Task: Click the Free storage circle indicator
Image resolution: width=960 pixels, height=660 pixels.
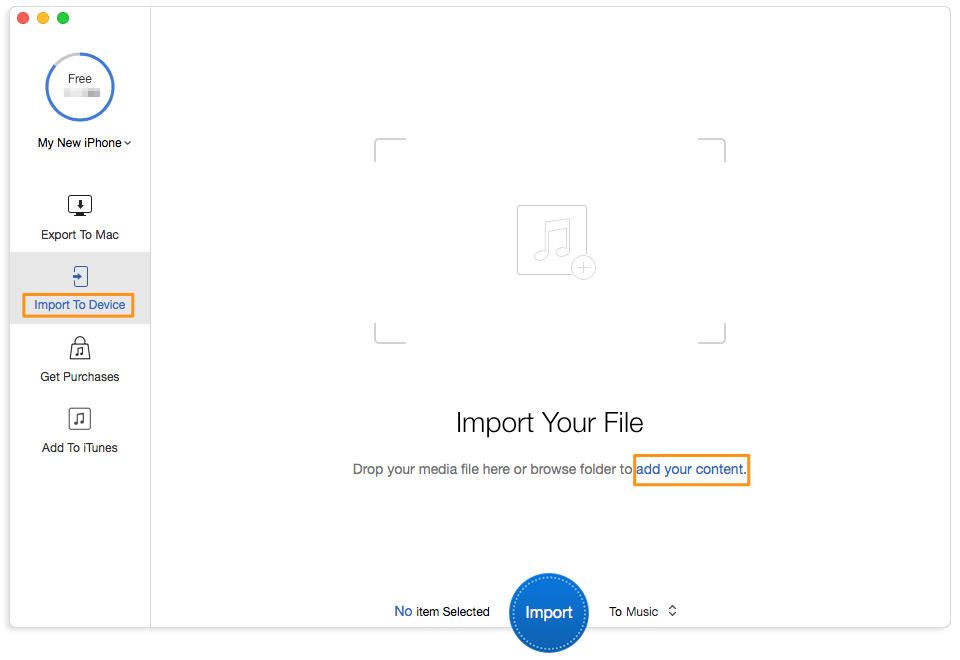Action: click(x=80, y=87)
